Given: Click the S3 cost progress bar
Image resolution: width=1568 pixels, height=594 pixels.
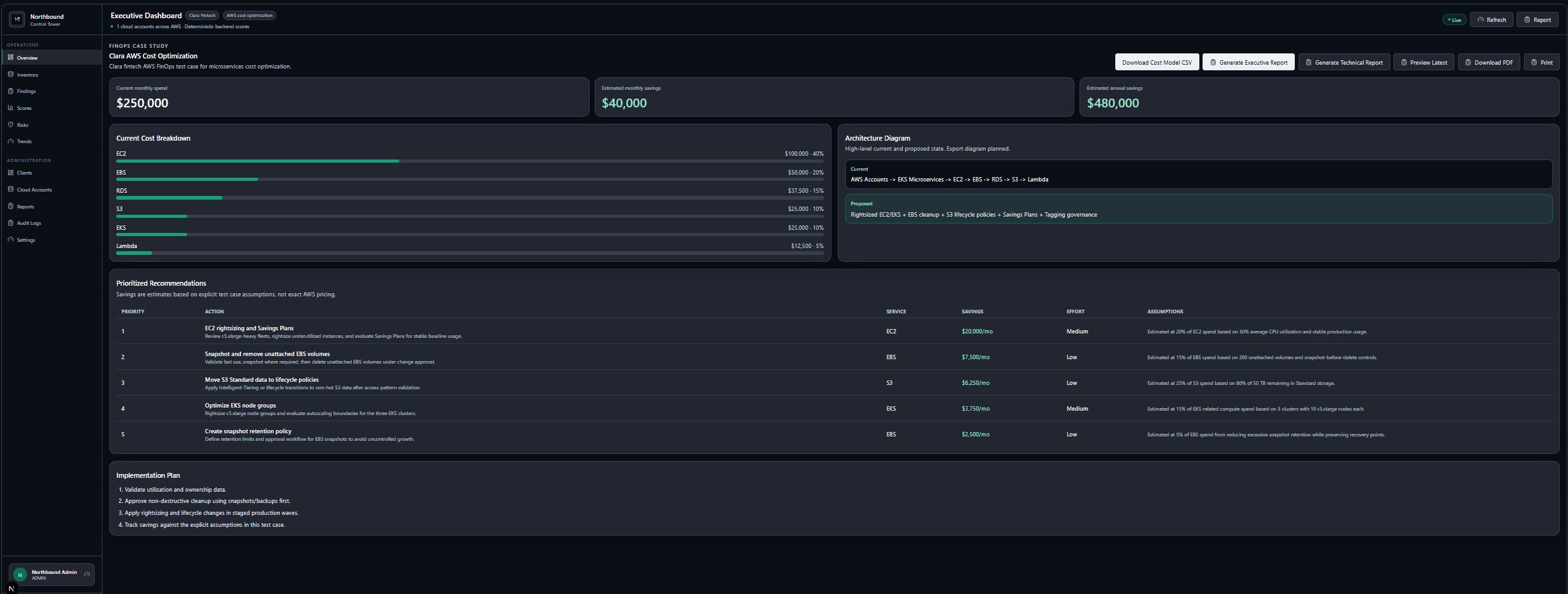Looking at the screenshot, I should (470, 216).
